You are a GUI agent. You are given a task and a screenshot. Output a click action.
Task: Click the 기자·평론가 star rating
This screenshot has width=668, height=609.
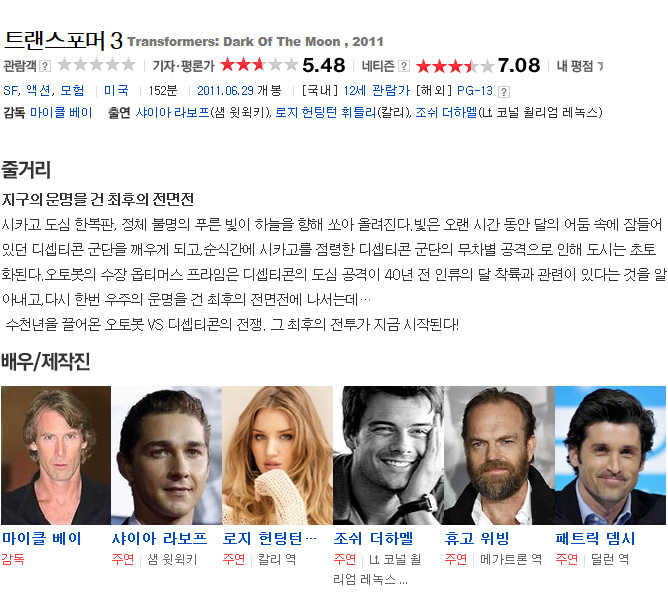pos(259,65)
